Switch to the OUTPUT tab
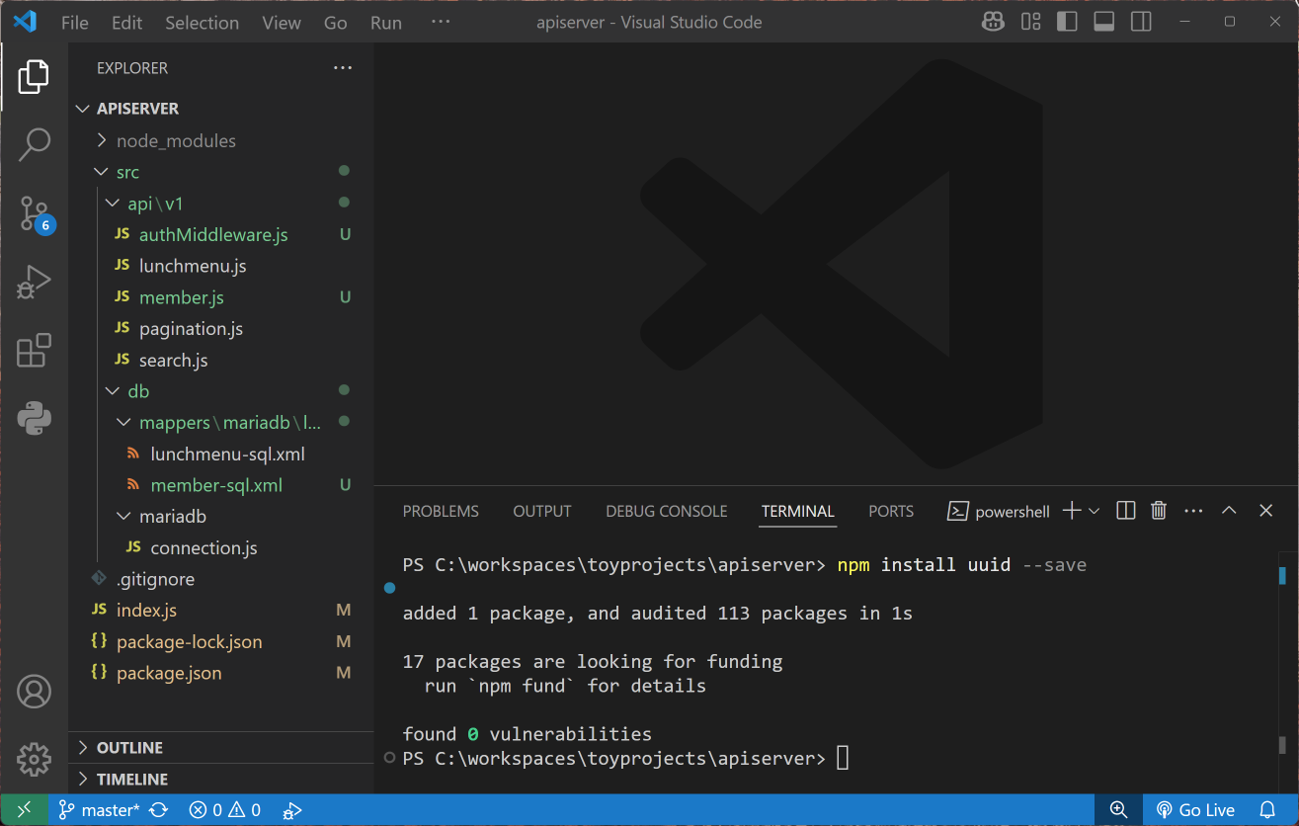The image size is (1299, 826). click(x=542, y=511)
